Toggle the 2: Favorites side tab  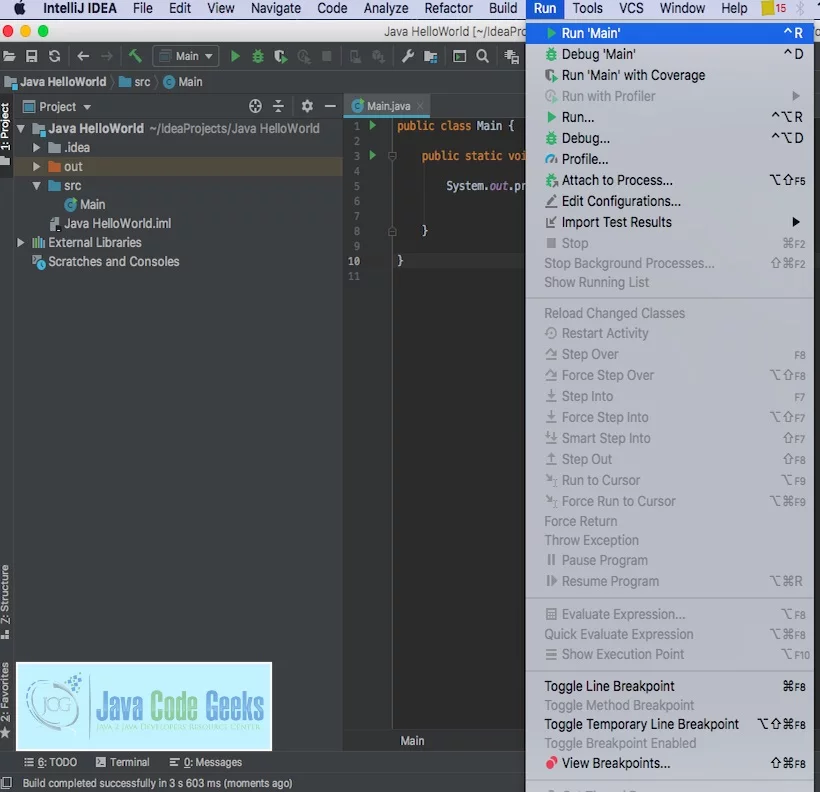[5, 700]
